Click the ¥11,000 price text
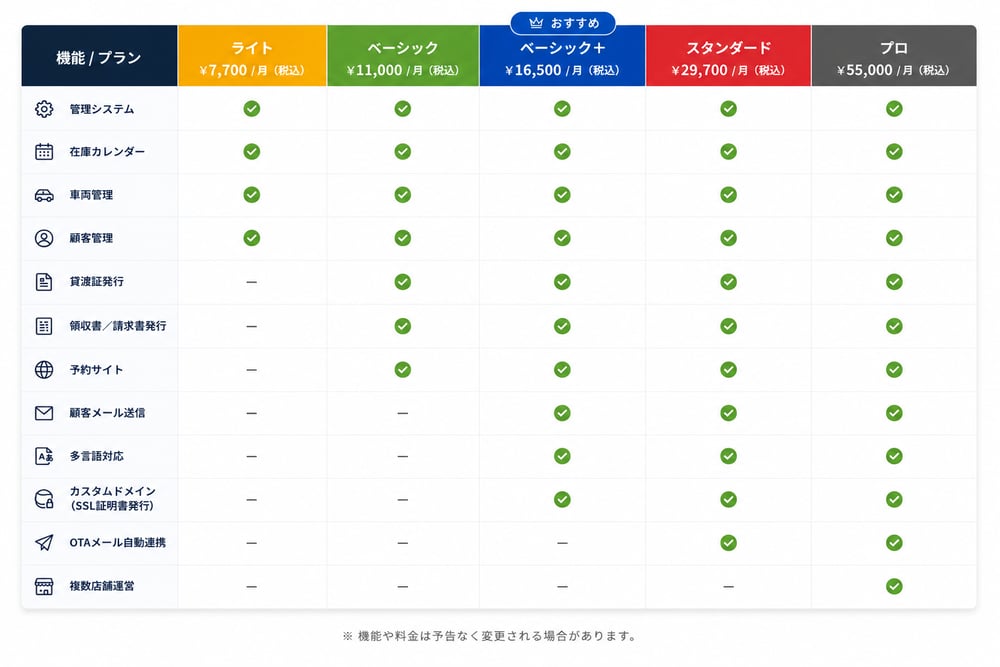This screenshot has height=667, width=1000. pos(374,70)
